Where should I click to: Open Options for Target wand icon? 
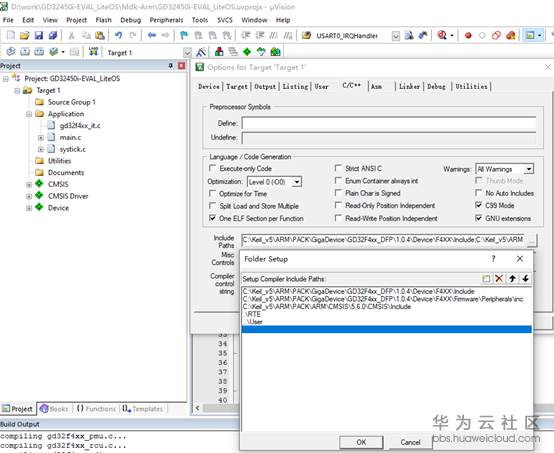point(201,52)
